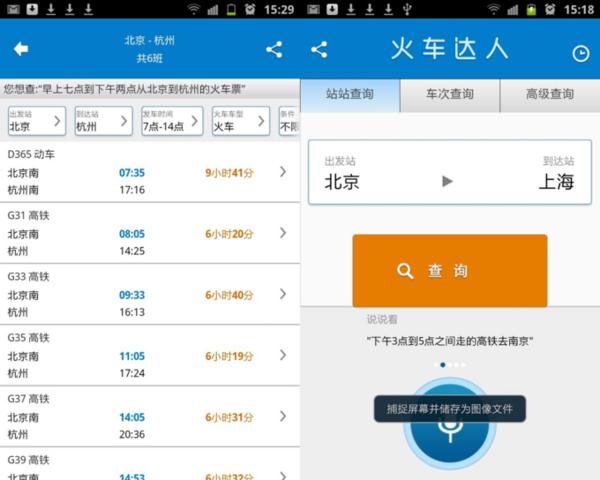The image size is (600, 480).
Task: Expand G35 高铁 row chevron
Action: [283, 355]
